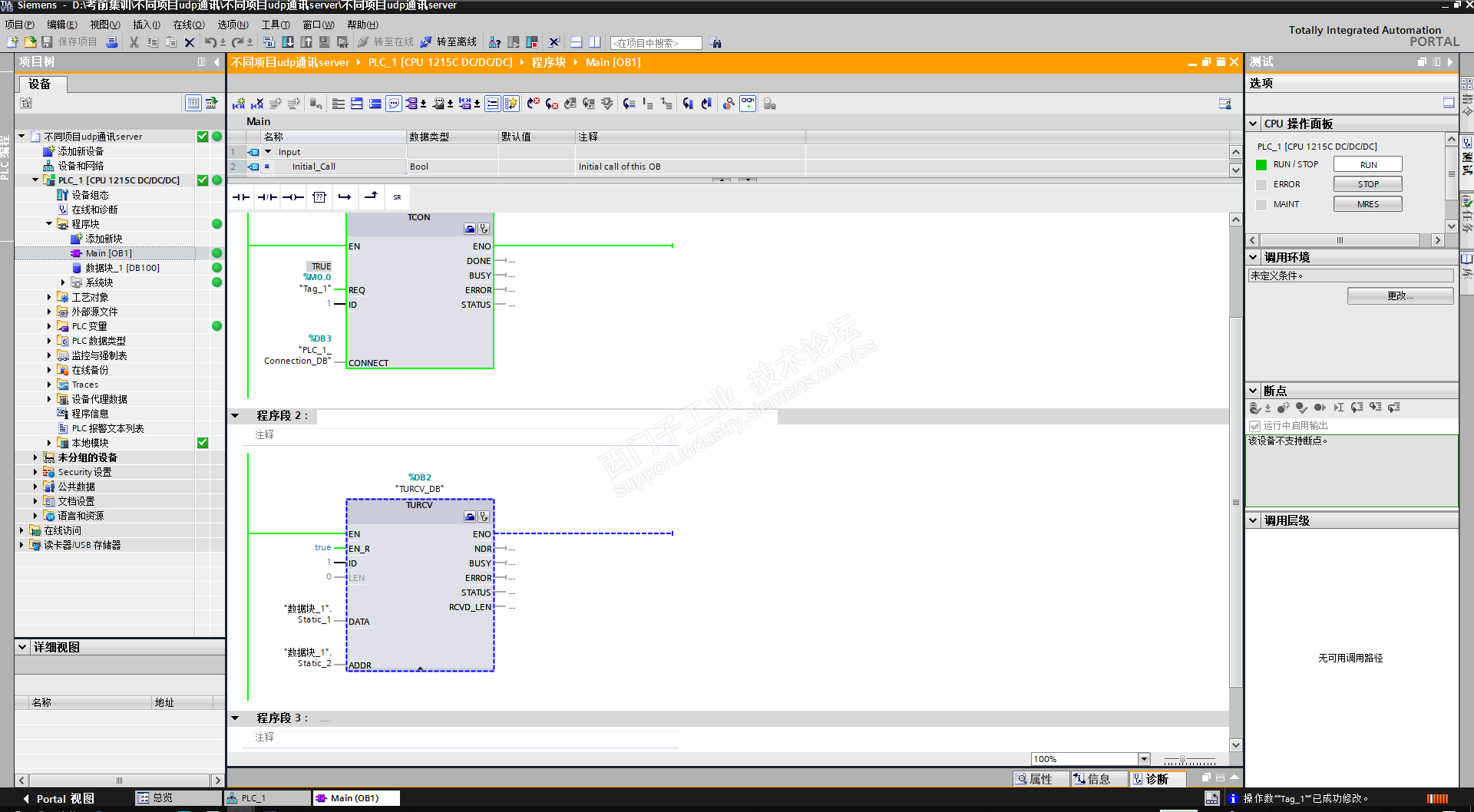Collapse the CPU 操作面板 section
The image size is (1474, 812).
click(x=1253, y=124)
